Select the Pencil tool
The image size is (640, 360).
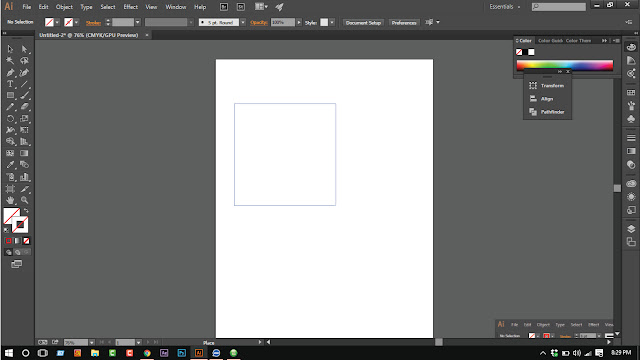pos(10,107)
